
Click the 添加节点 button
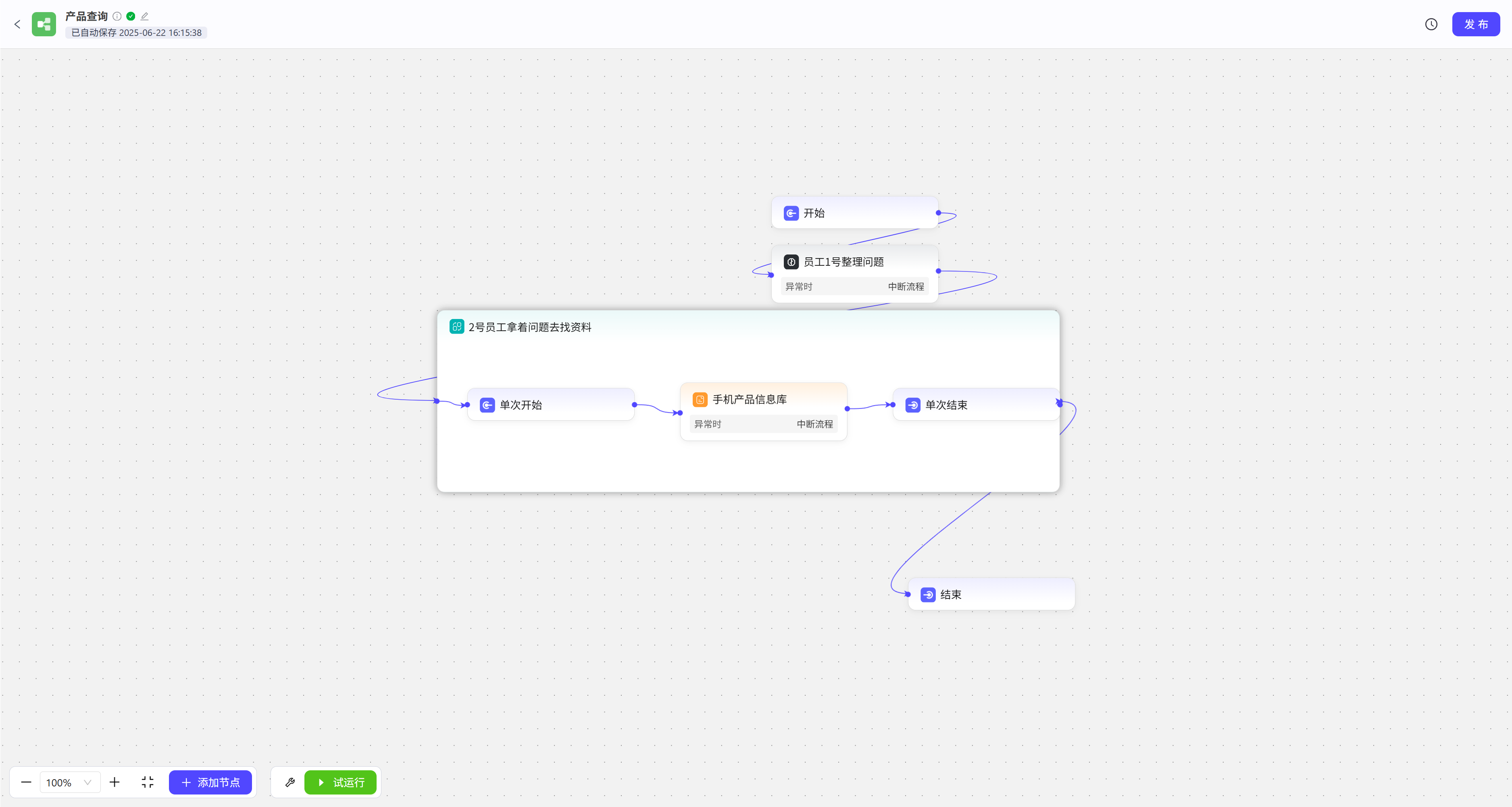[x=210, y=782]
